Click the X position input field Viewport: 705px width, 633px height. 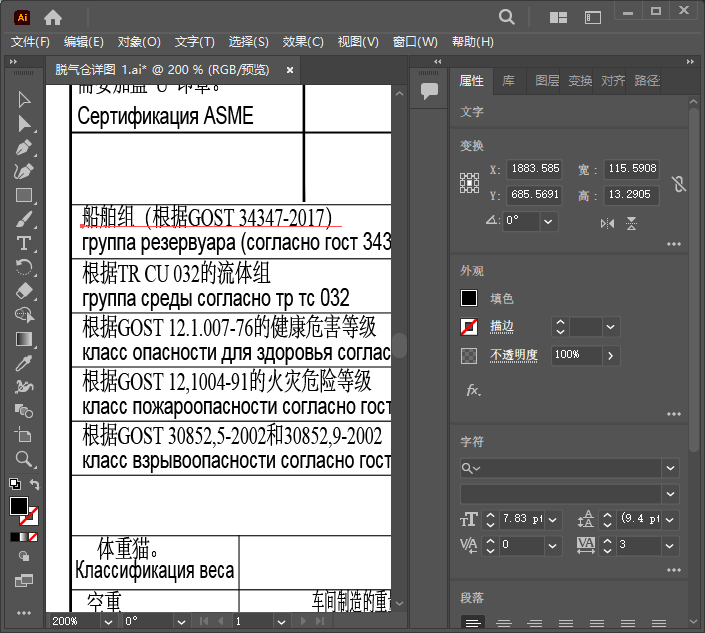pyautogui.click(x=535, y=169)
